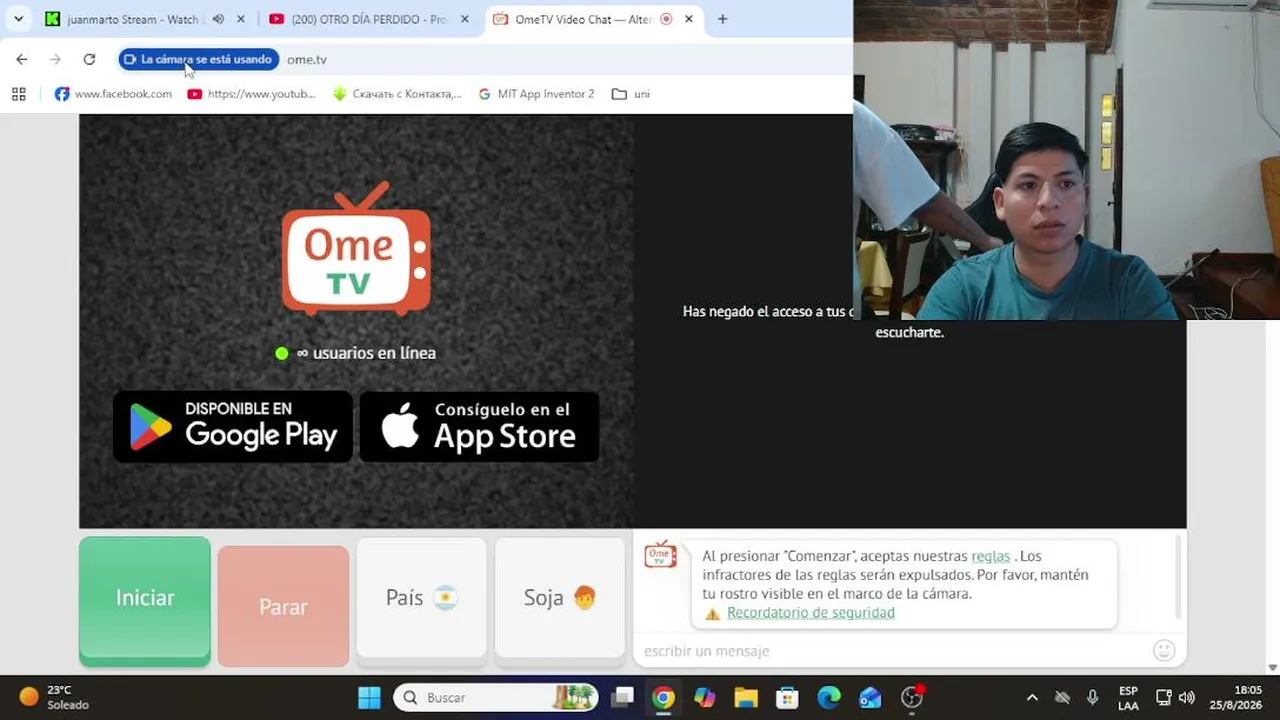Click the OmeTV avatar icon in the chat
The image size is (1280, 720).
660,555
